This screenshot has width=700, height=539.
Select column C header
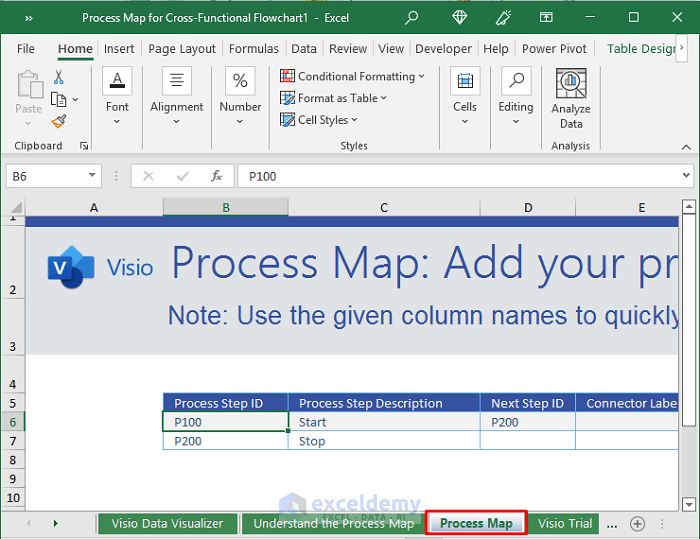[x=384, y=208]
